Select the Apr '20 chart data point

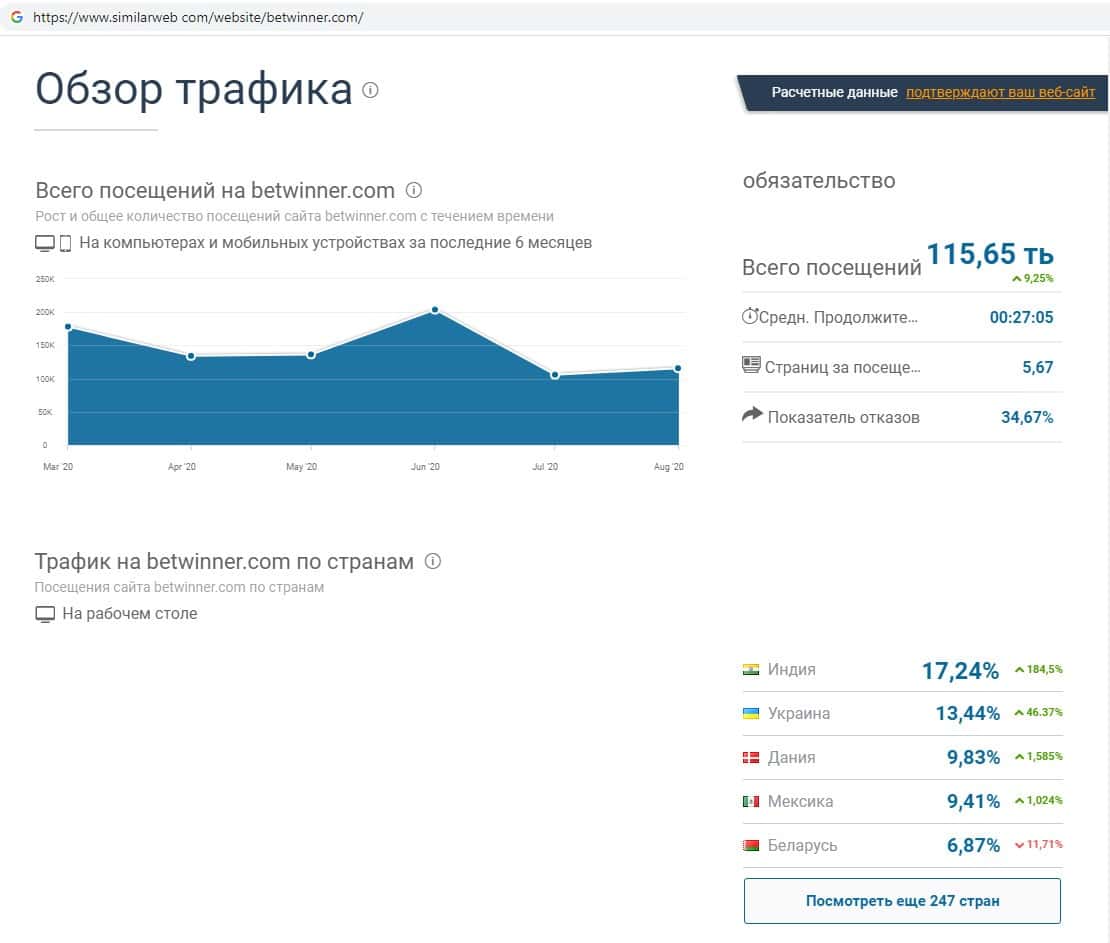(x=190, y=356)
